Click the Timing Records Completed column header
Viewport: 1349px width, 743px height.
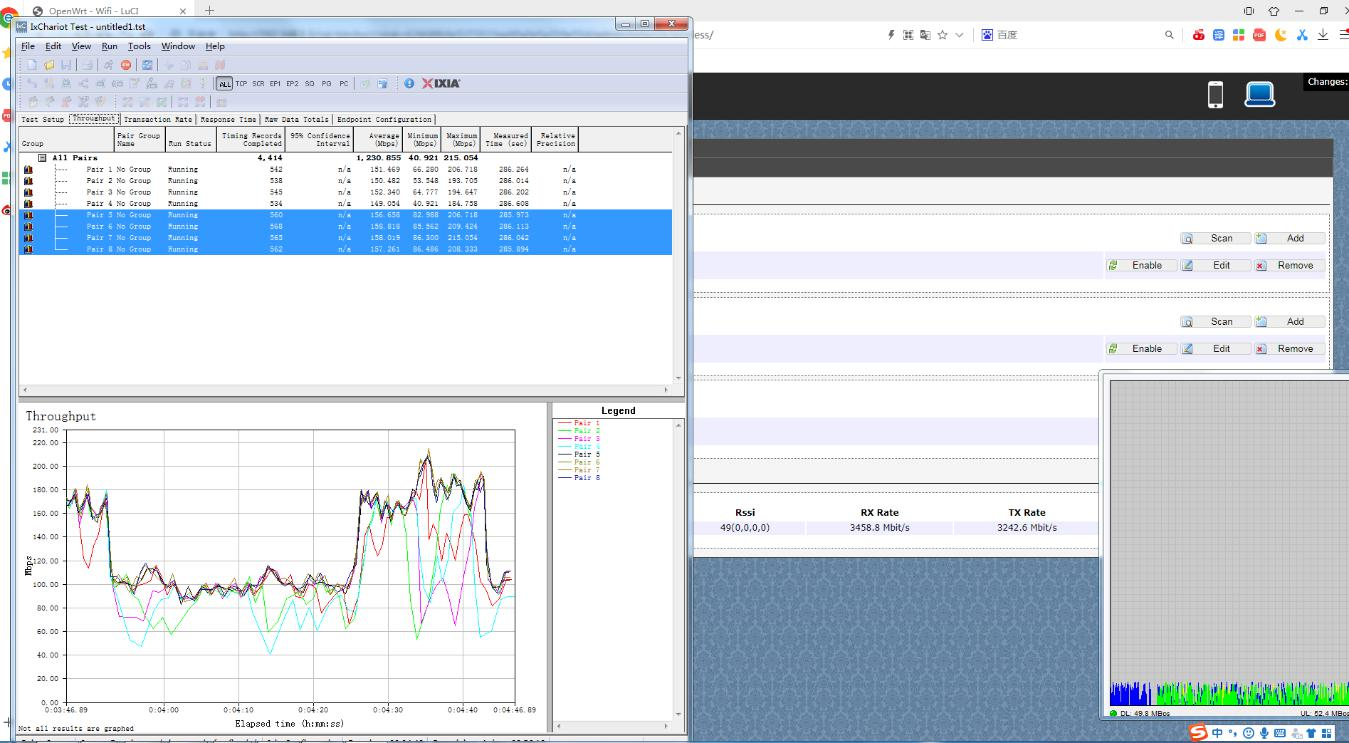(x=251, y=139)
